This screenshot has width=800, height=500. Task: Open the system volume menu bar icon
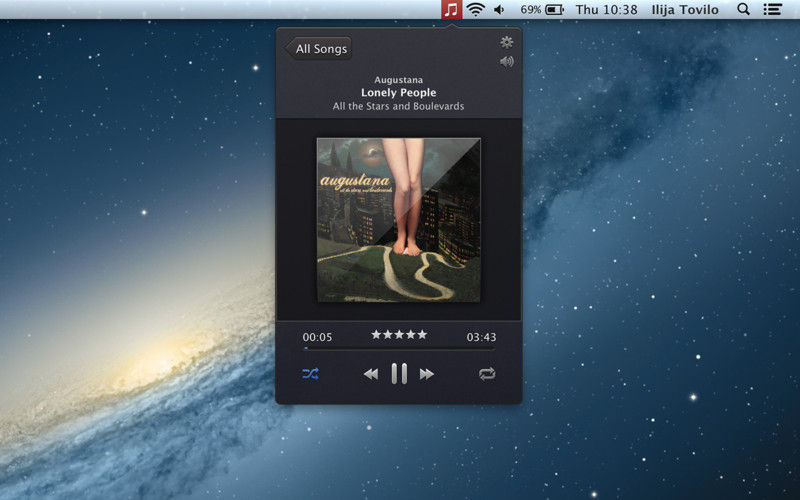pos(499,9)
